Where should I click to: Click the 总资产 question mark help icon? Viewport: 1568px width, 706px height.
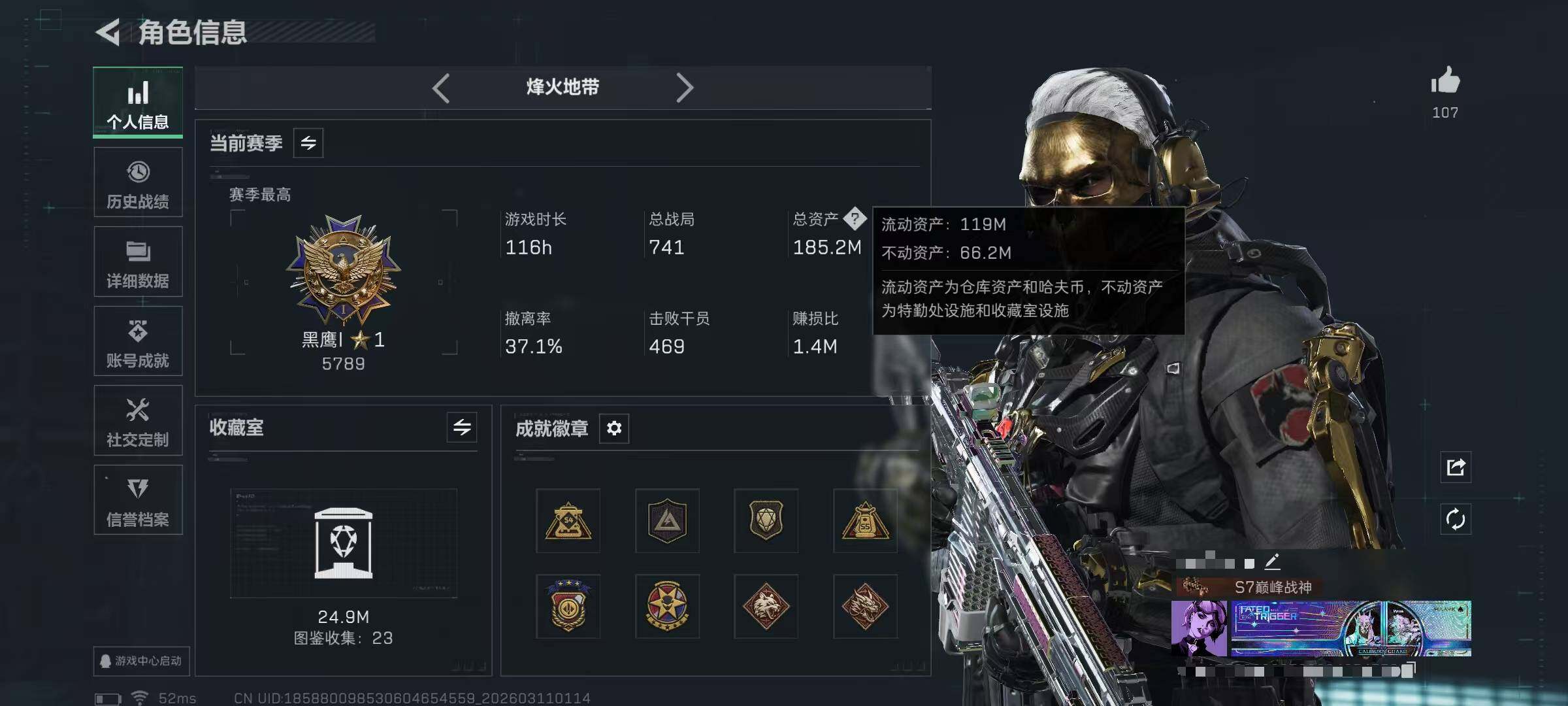click(x=855, y=219)
